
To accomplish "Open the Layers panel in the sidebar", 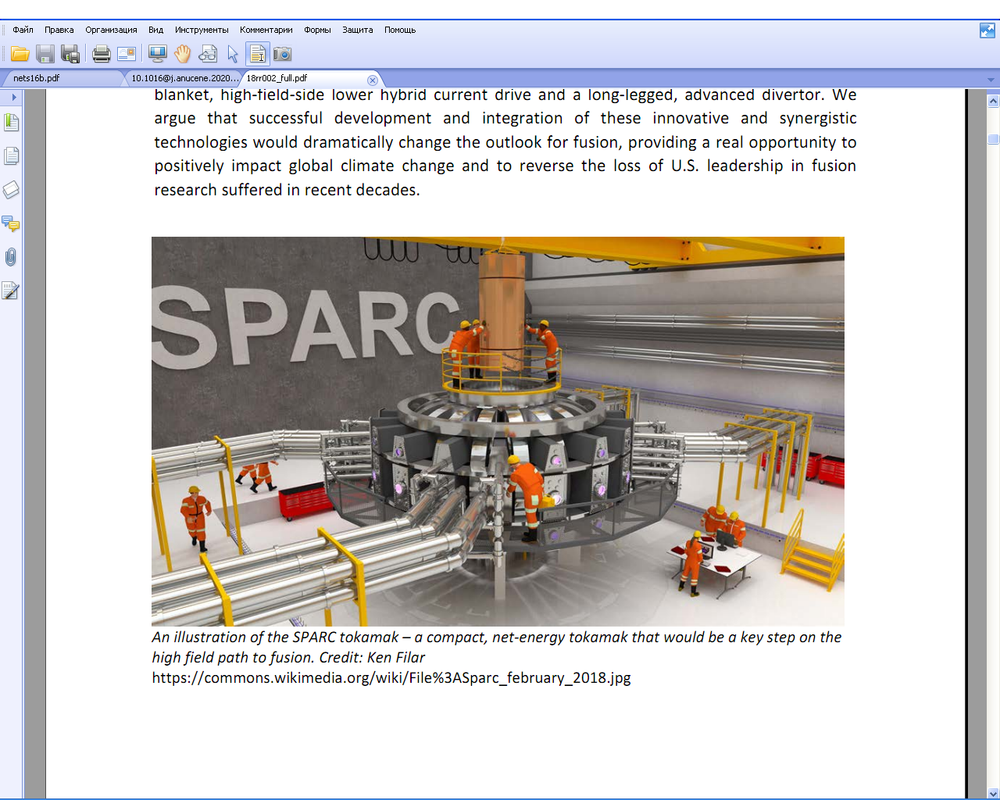I will pos(11,190).
